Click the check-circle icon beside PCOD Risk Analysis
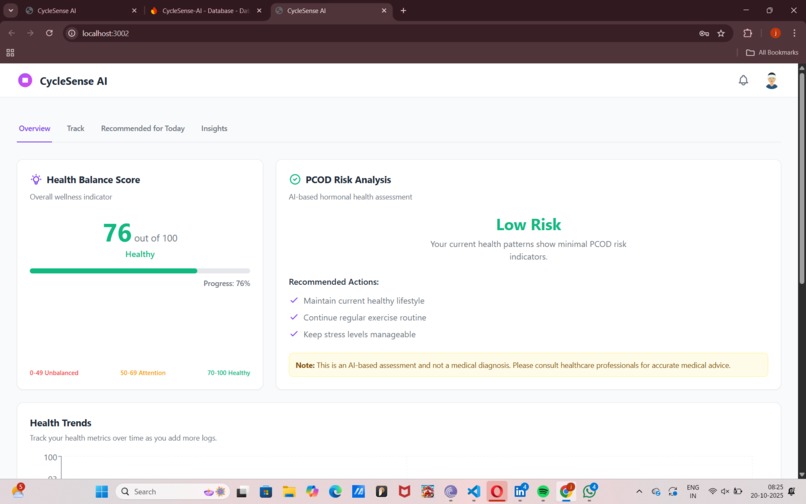Image resolution: width=806 pixels, height=504 pixels. (x=295, y=179)
